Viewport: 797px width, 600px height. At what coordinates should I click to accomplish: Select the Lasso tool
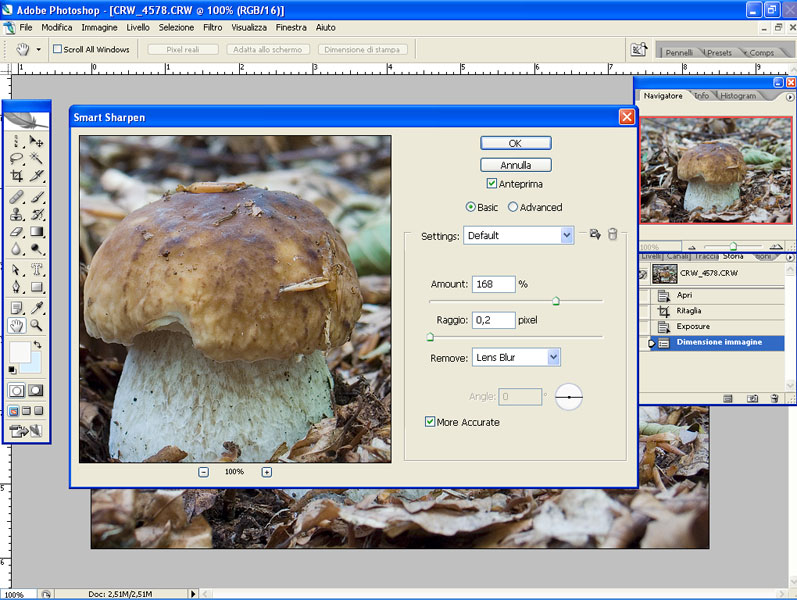[x=17, y=159]
